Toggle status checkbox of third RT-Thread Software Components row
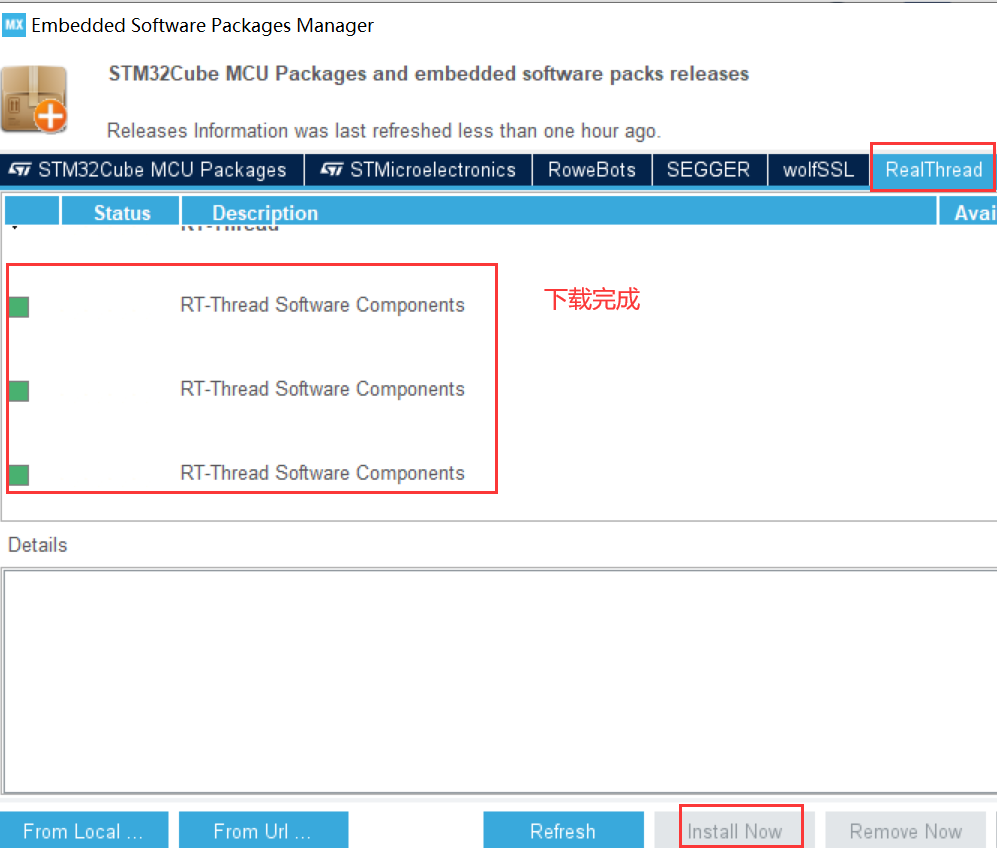The image size is (997, 848). (18, 475)
